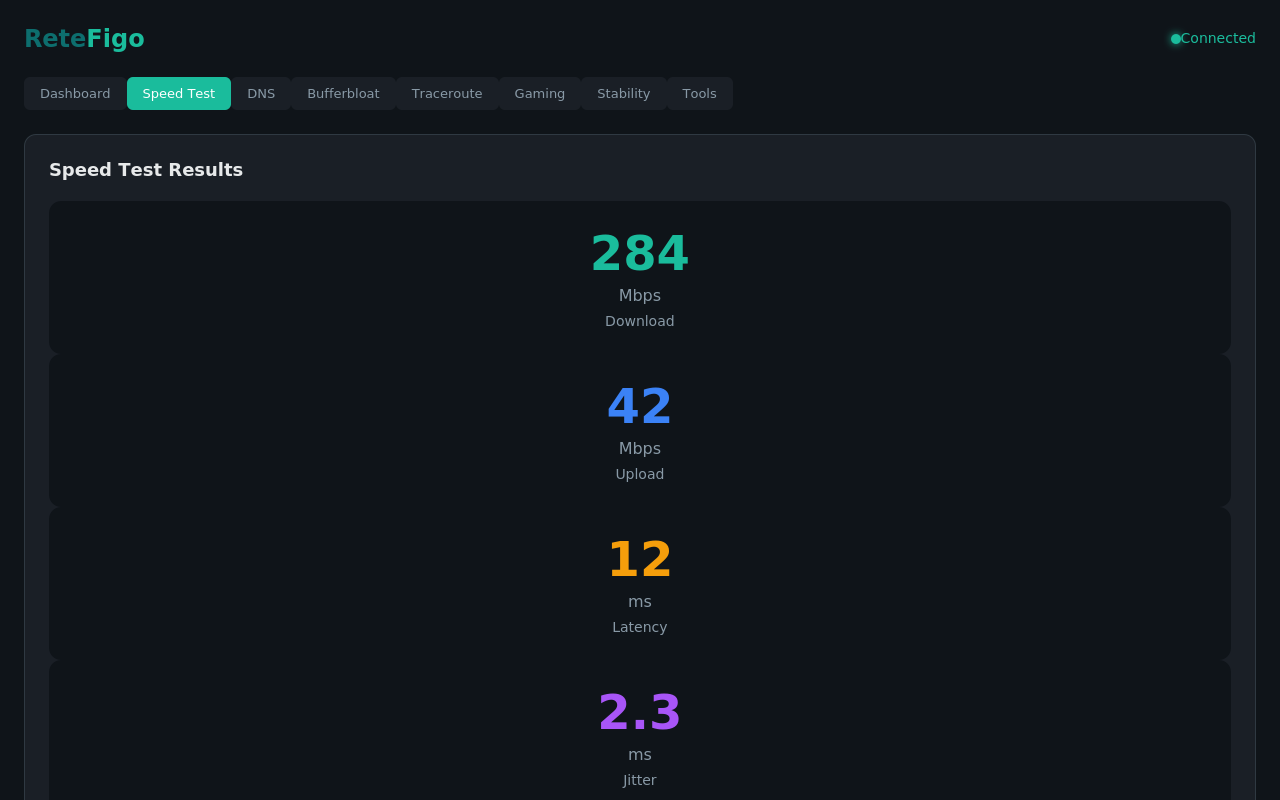1280x800 pixels.
Task: Select the 12 latency value
Action: click(640, 560)
